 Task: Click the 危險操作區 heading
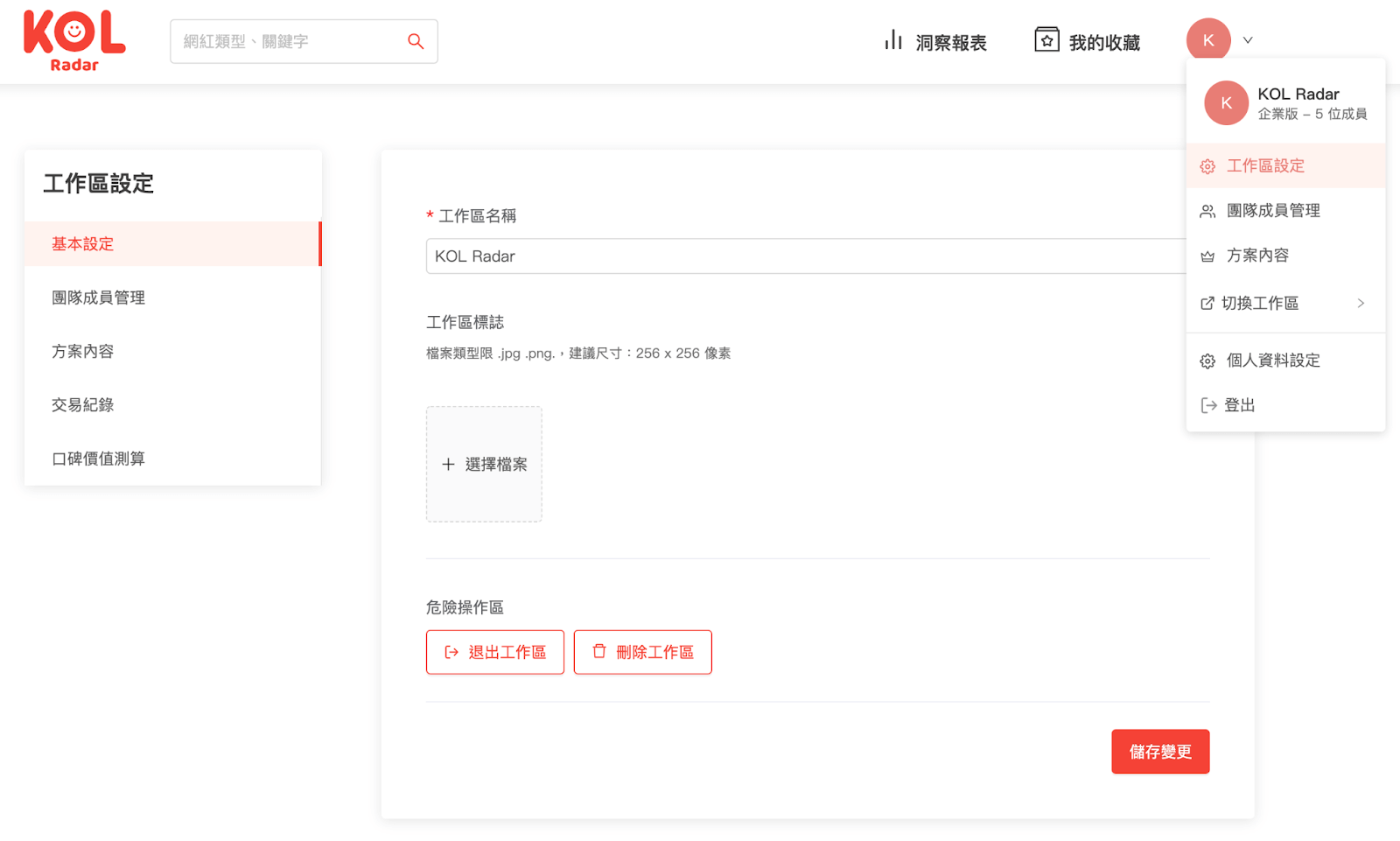coord(465,607)
